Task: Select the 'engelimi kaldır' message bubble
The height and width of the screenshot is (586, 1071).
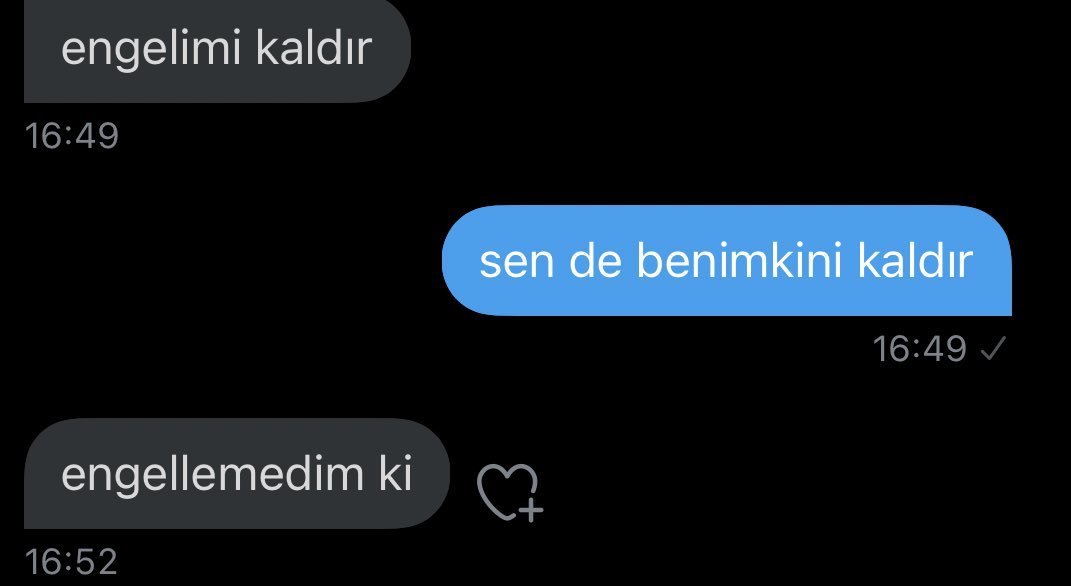Action: pos(217,50)
